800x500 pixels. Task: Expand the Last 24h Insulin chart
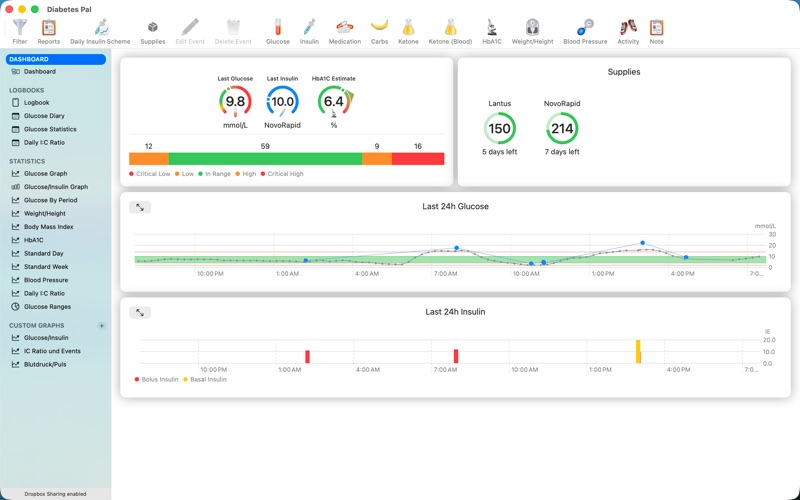(140, 312)
